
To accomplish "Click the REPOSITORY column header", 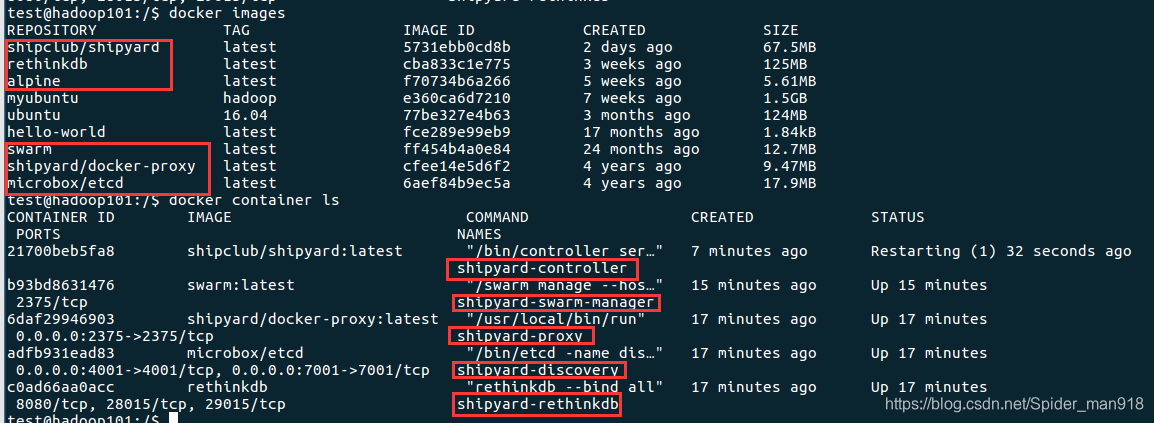I will [52, 30].
